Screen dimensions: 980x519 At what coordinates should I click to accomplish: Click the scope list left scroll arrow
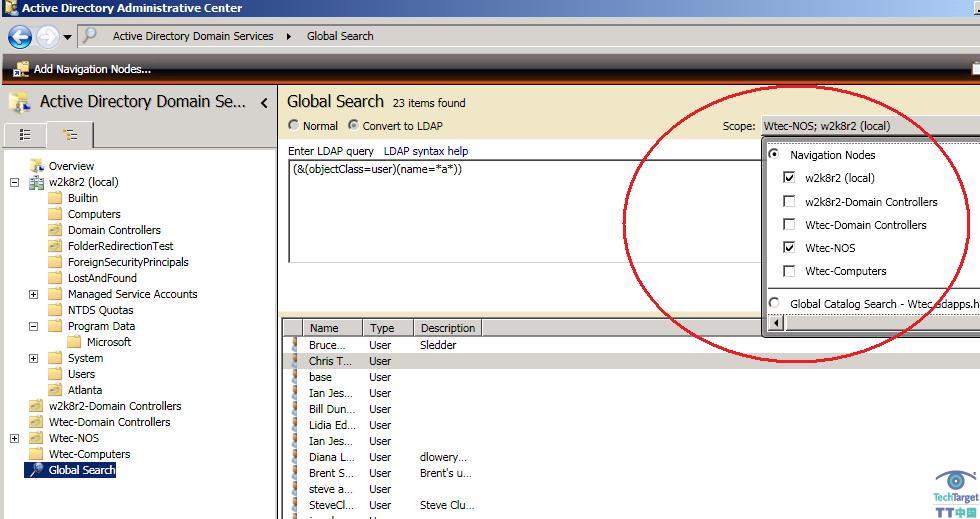click(776, 323)
